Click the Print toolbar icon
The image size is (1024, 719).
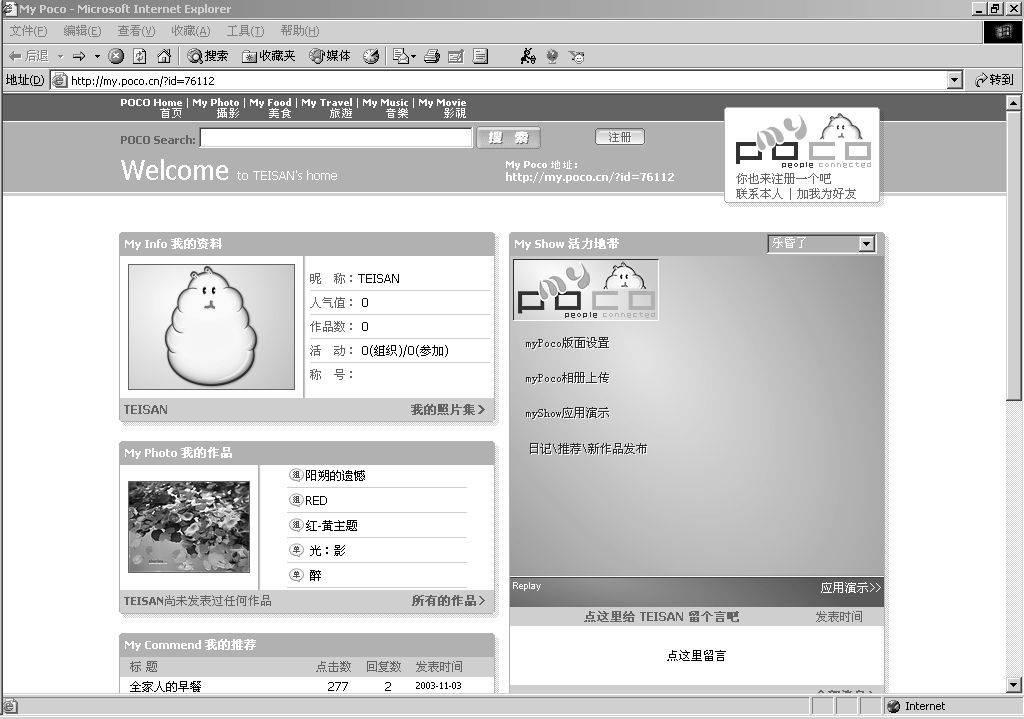click(x=432, y=57)
